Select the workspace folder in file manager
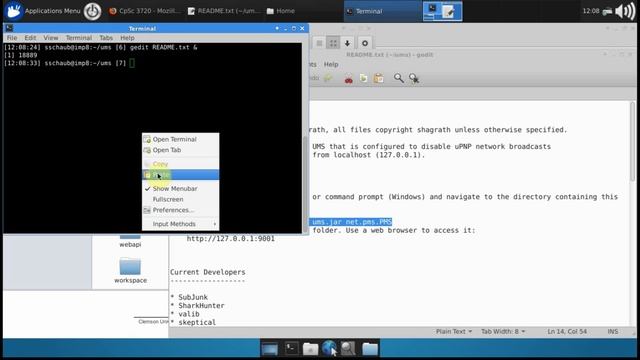This screenshot has width=640, height=360. (x=130, y=271)
